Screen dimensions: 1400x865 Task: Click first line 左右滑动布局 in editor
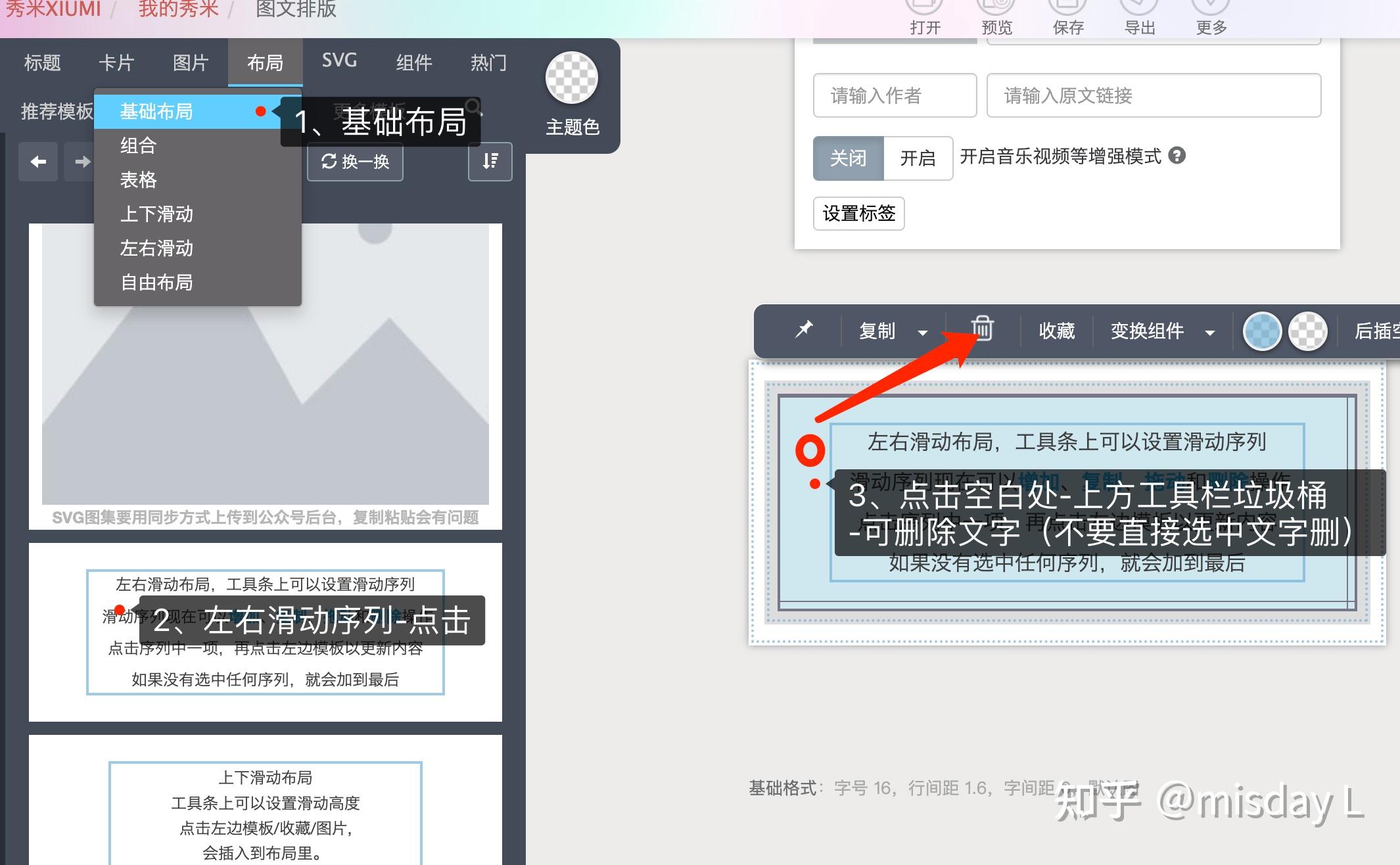tap(1067, 442)
